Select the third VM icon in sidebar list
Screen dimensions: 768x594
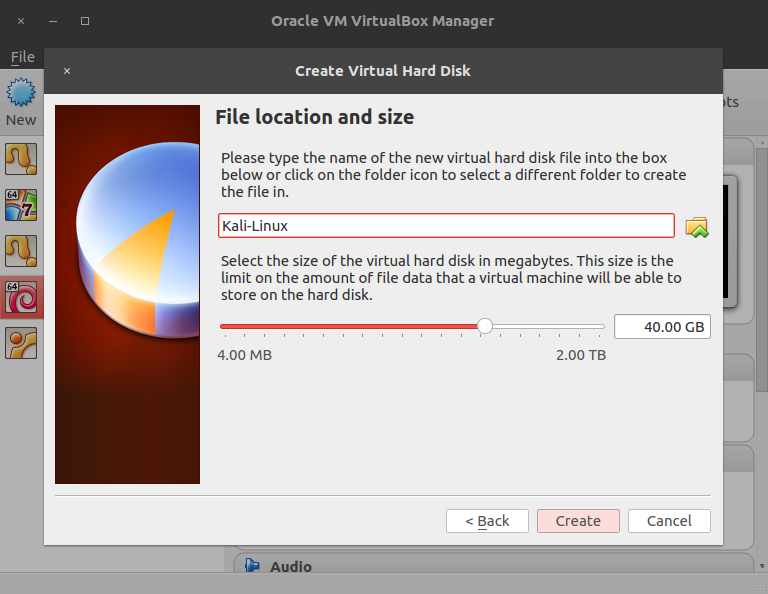coord(21,251)
